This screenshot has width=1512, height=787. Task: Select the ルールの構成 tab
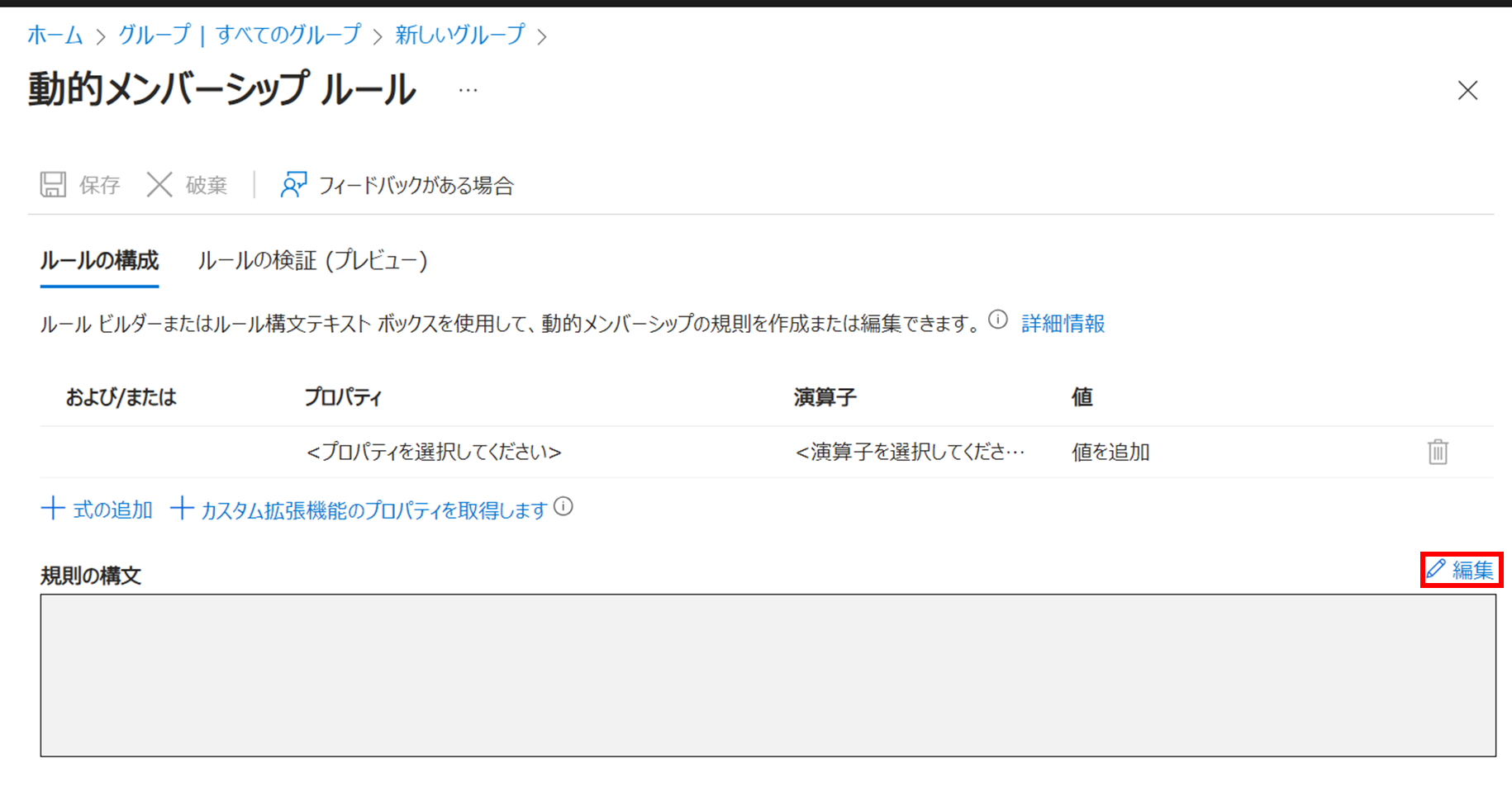point(99,261)
